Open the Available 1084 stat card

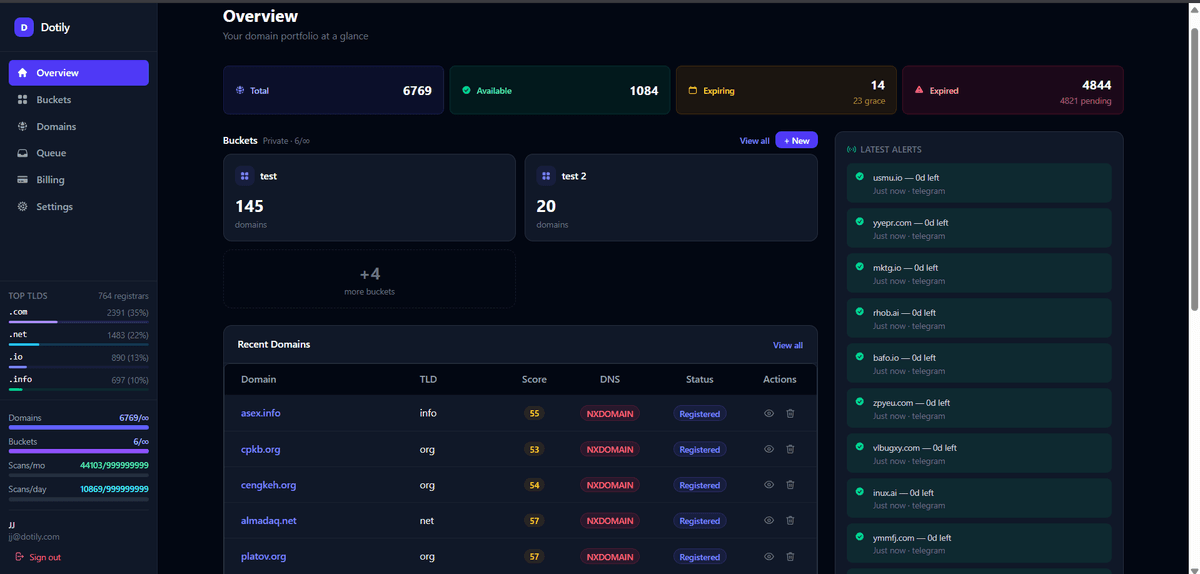coord(560,90)
